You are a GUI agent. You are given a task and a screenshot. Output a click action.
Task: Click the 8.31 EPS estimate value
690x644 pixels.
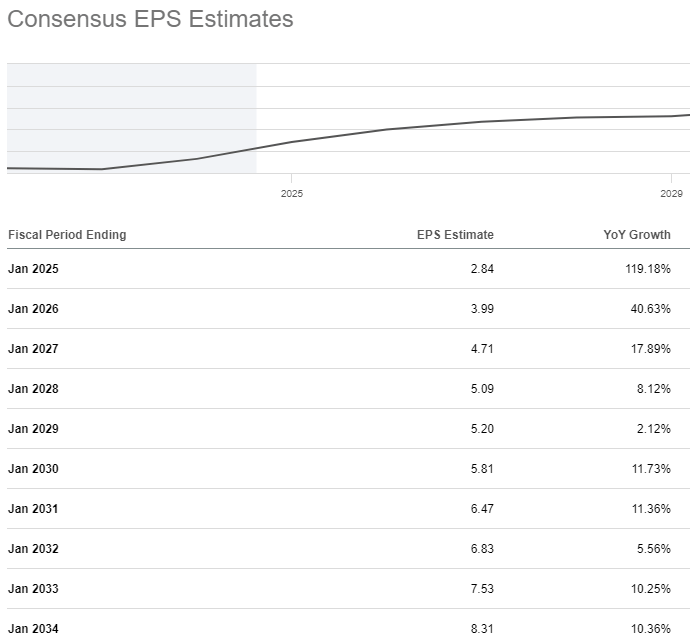pyautogui.click(x=482, y=629)
